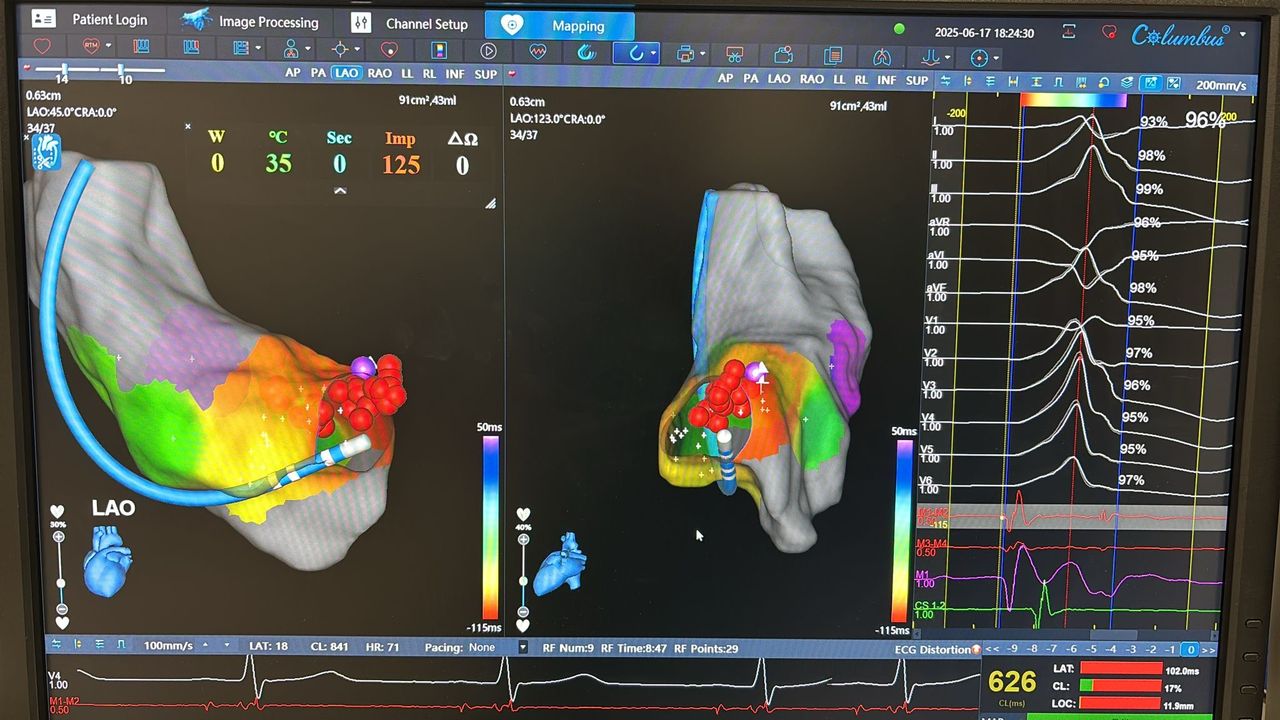
Task: Select SUP view in left map
Action: tap(486, 75)
